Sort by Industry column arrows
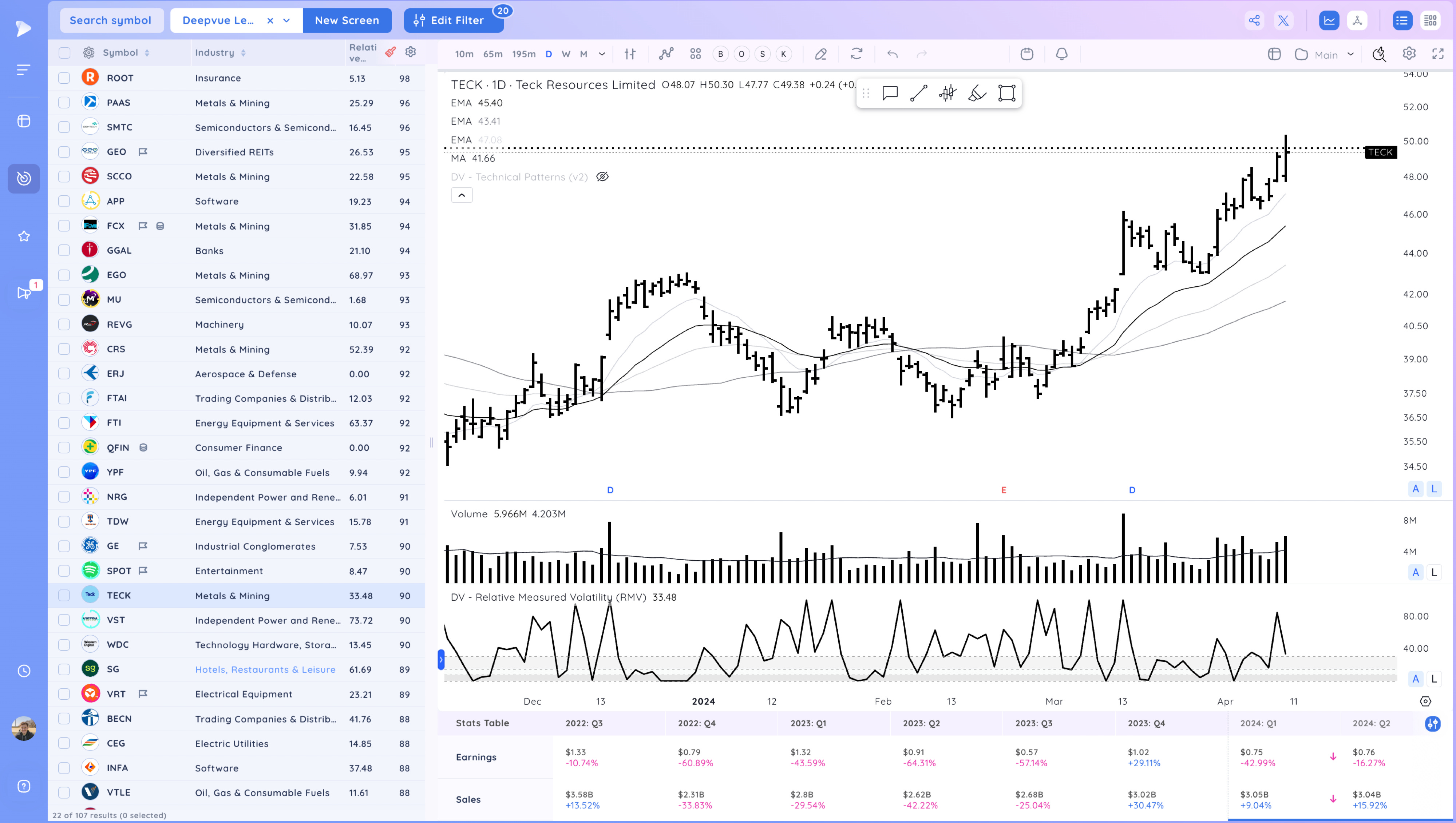This screenshot has width=1456, height=823. [x=243, y=52]
